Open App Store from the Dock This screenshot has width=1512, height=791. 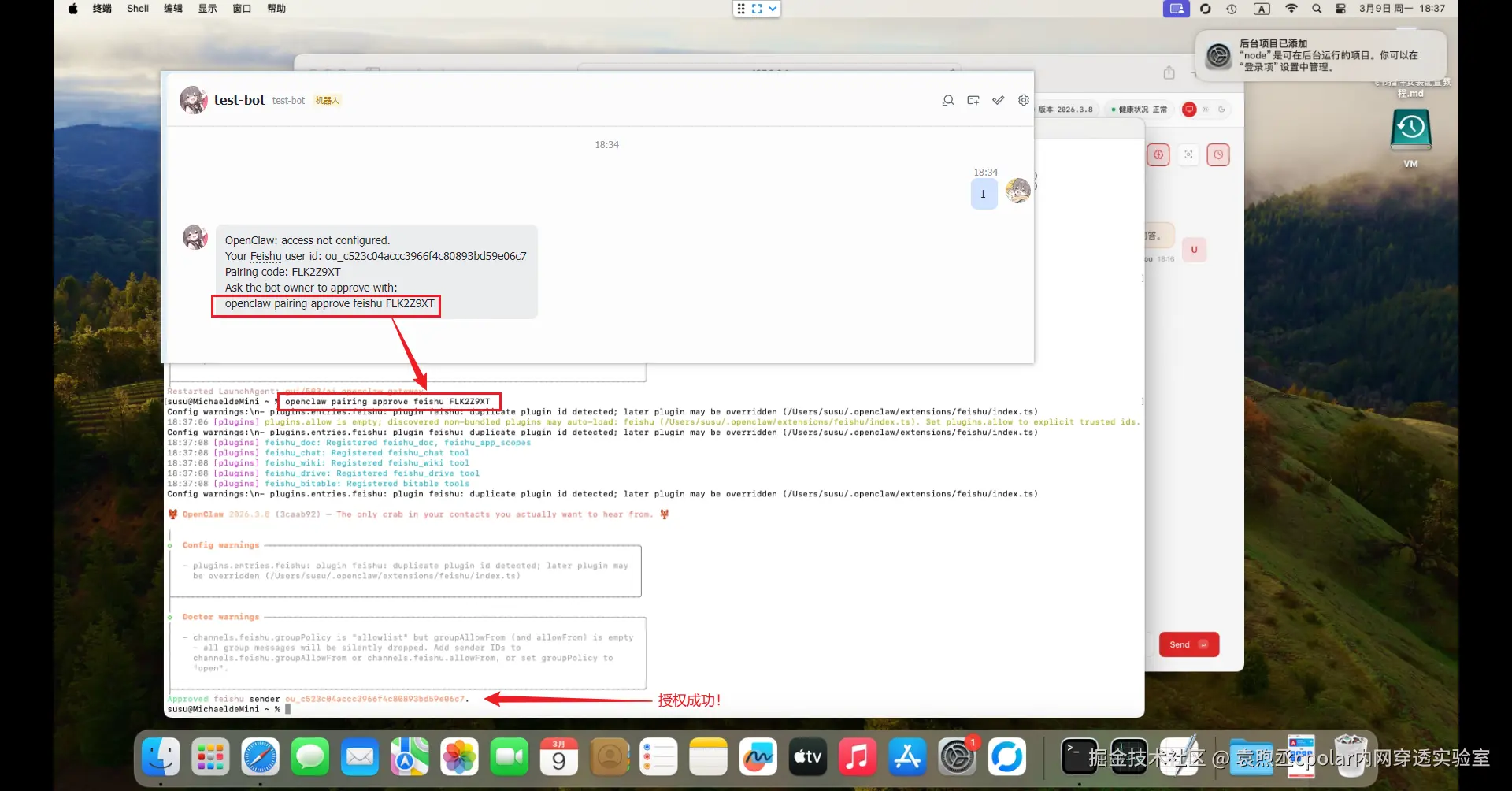pyautogui.click(x=907, y=757)
